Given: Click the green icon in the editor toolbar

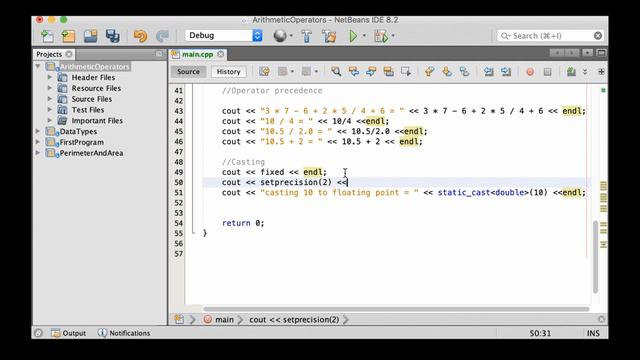Looking at the screenshot, I should click(571, 72).
